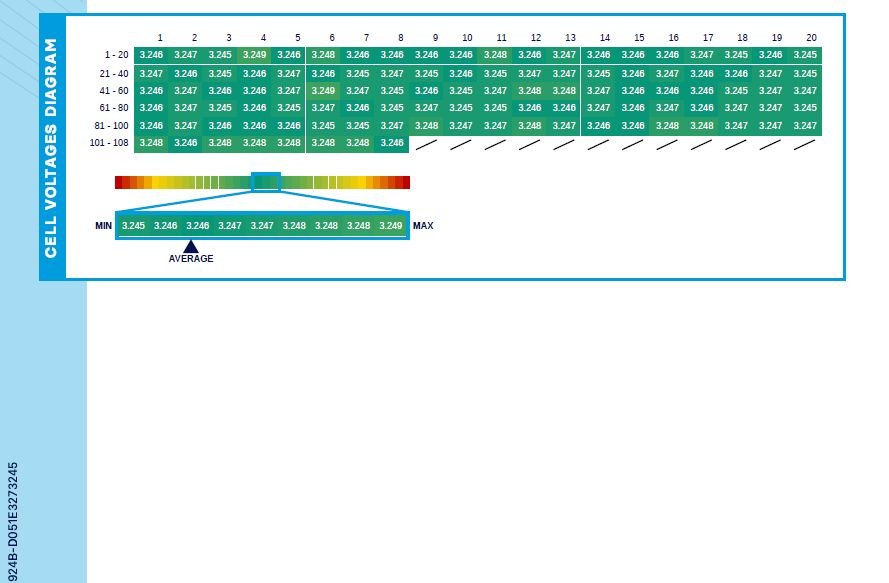Select the row label 1 - 20
This screenshot has width=889, height=583.
115,55
